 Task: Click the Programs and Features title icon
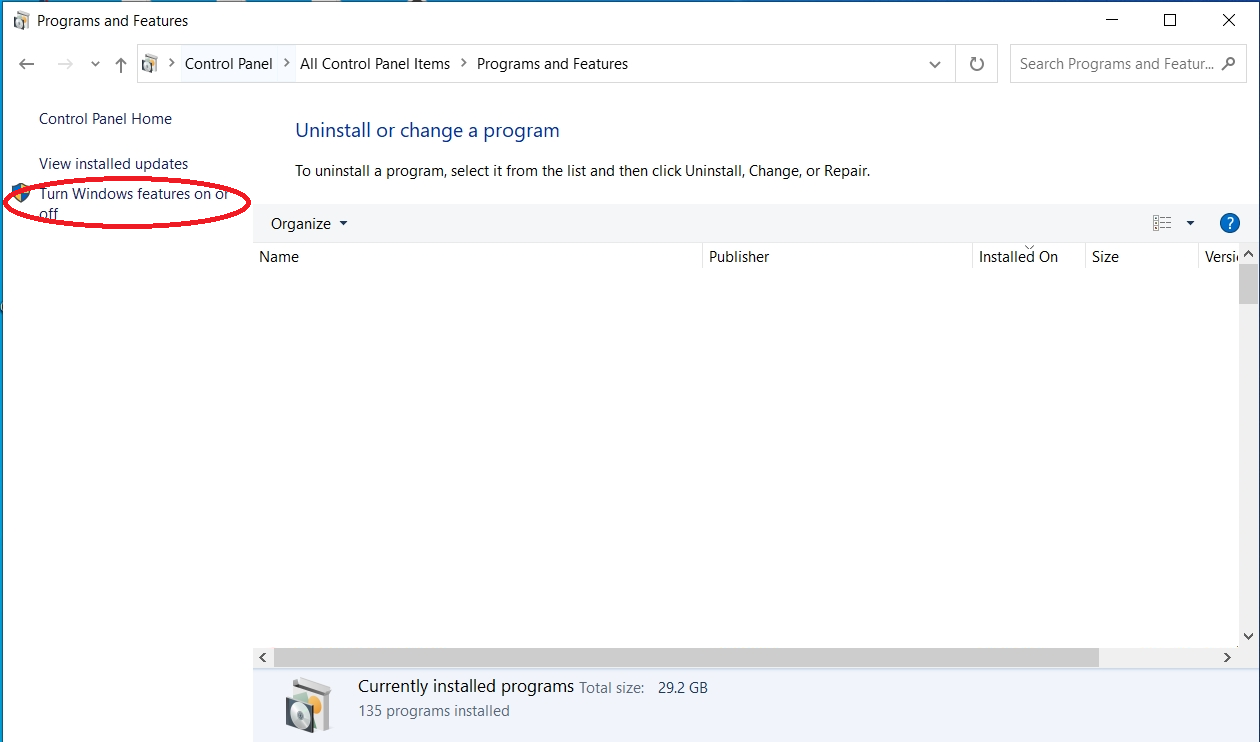pos(21,21)
